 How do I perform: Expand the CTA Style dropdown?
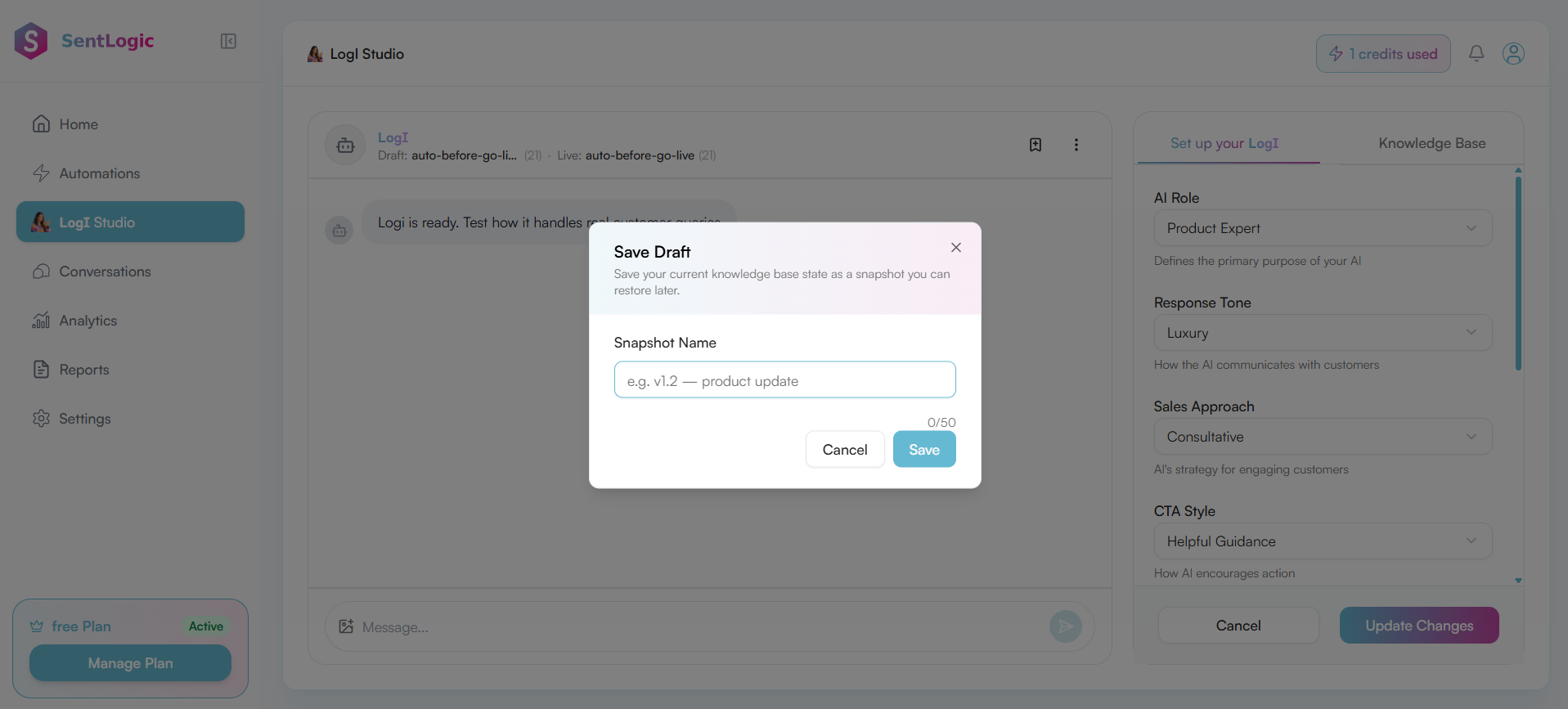pyautogui.click(x=1323, y=541)
